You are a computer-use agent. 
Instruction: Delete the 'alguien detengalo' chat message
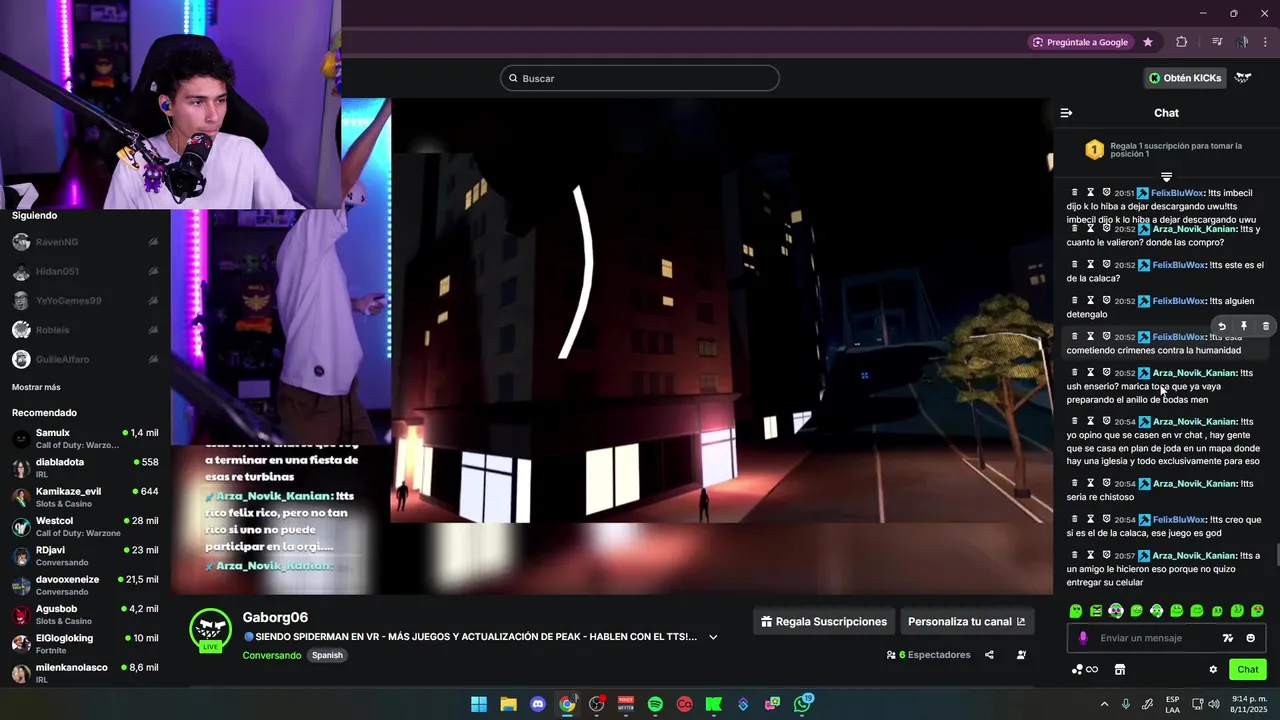pyautogui.click(x=1075, y=300)
